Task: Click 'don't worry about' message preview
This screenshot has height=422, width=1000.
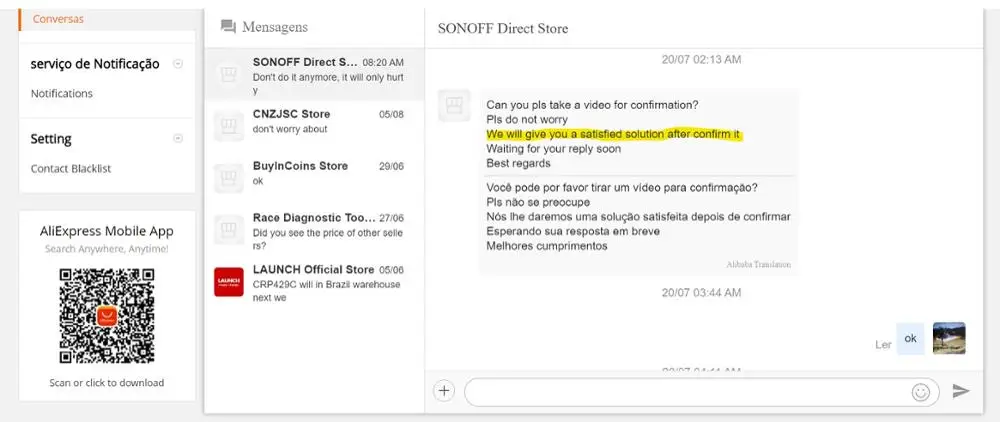Action: (290, 129)
